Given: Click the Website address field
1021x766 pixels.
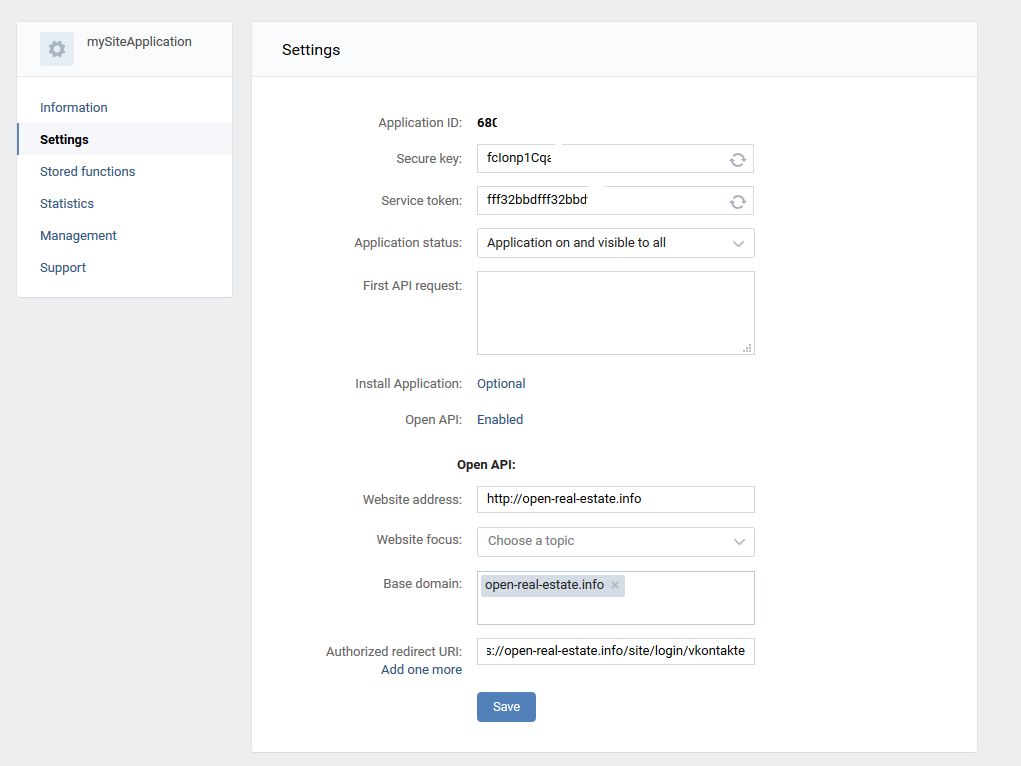Looking at the screenshot, I should click(615, 499).
